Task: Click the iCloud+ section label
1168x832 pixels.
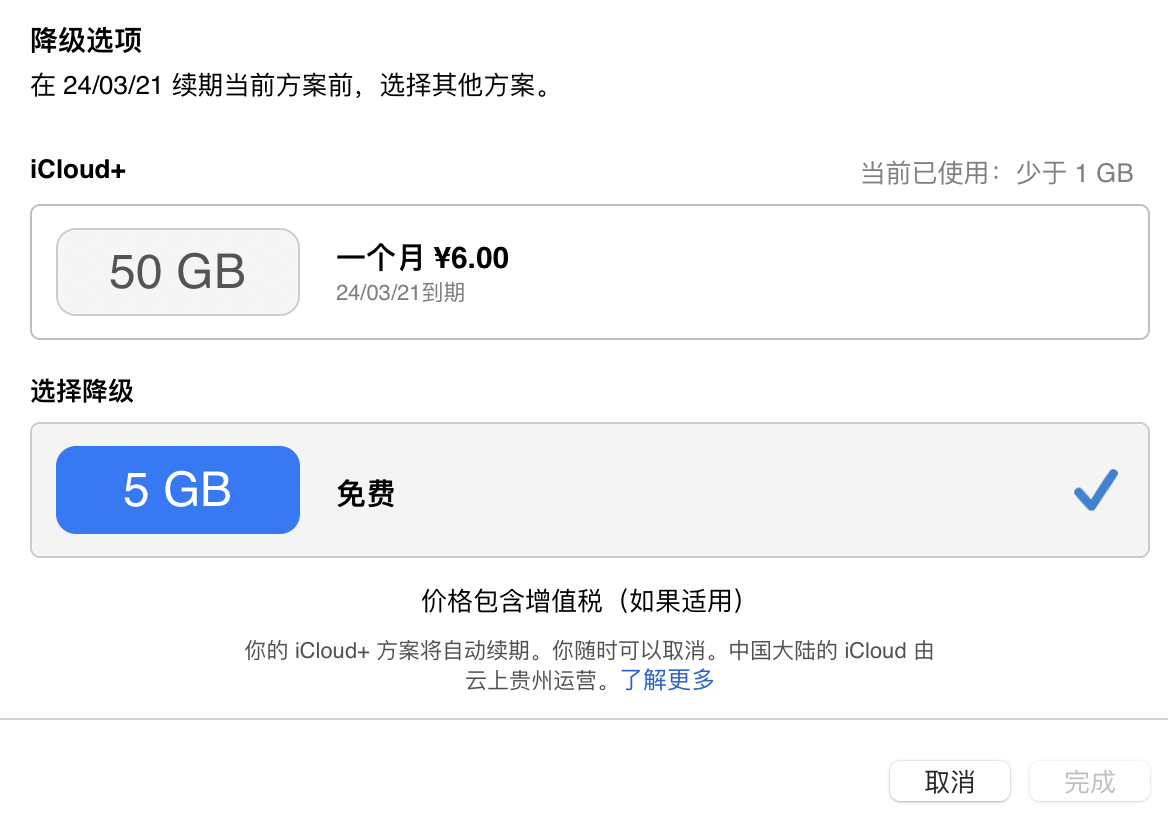Action: point(78,170)
